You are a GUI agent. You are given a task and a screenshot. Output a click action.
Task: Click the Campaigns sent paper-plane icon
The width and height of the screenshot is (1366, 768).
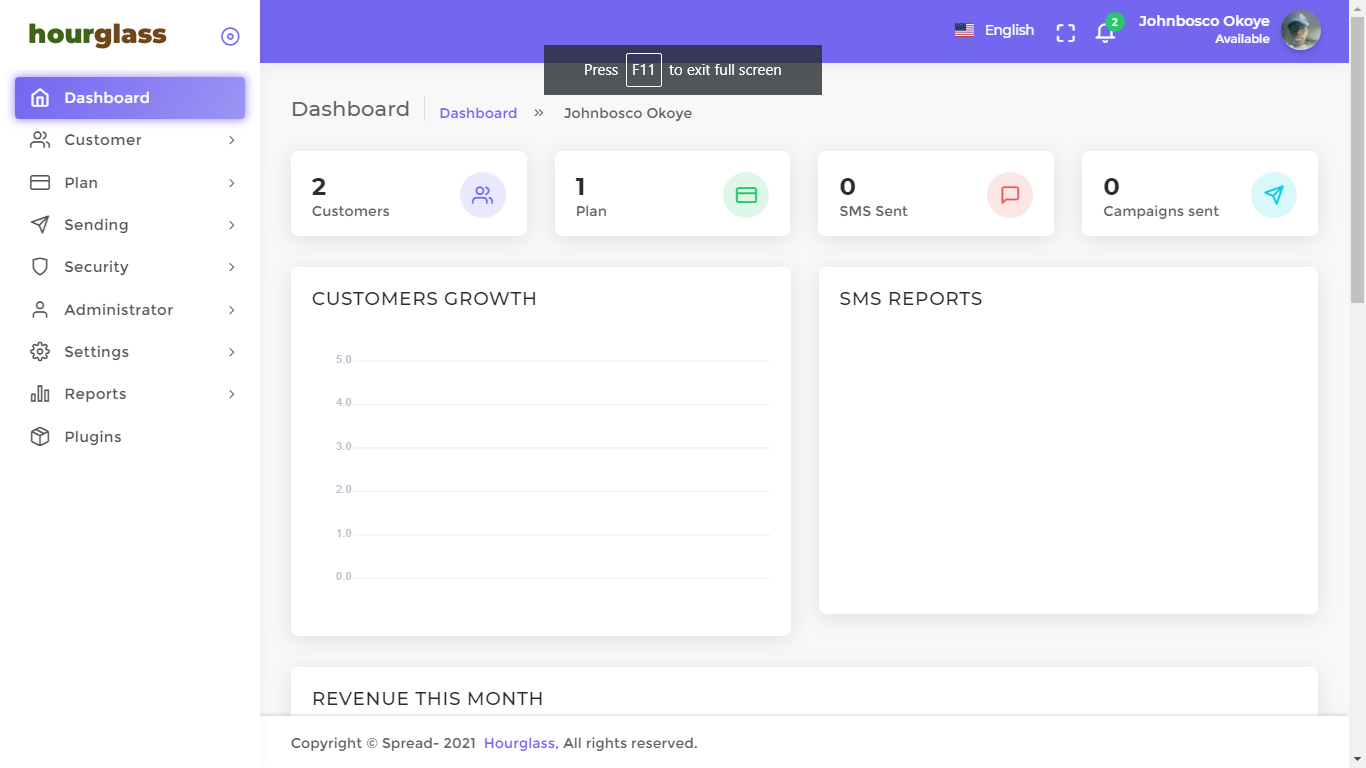coord(1273,195)
